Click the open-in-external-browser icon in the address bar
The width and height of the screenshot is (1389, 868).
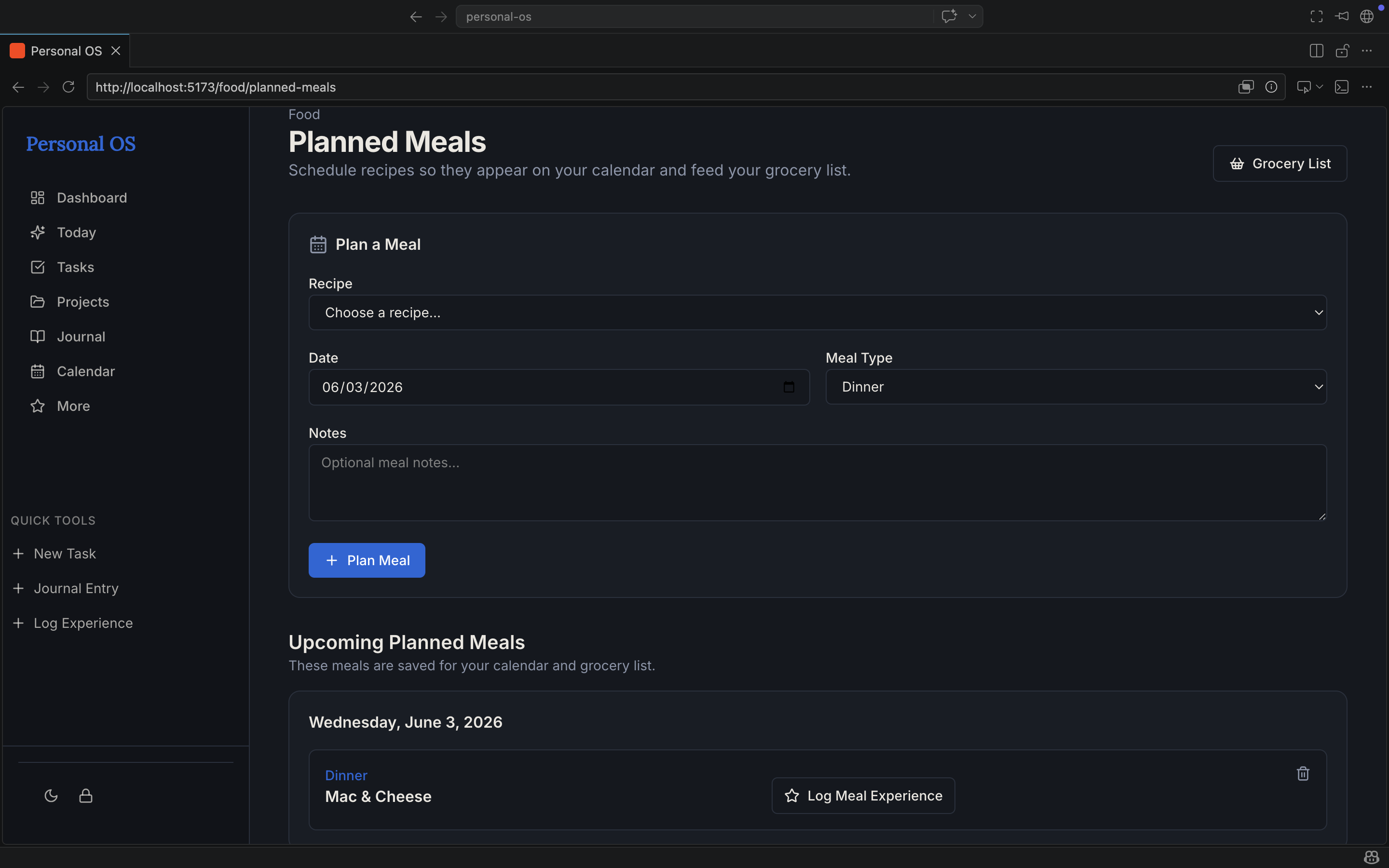tap(1246, 87)
